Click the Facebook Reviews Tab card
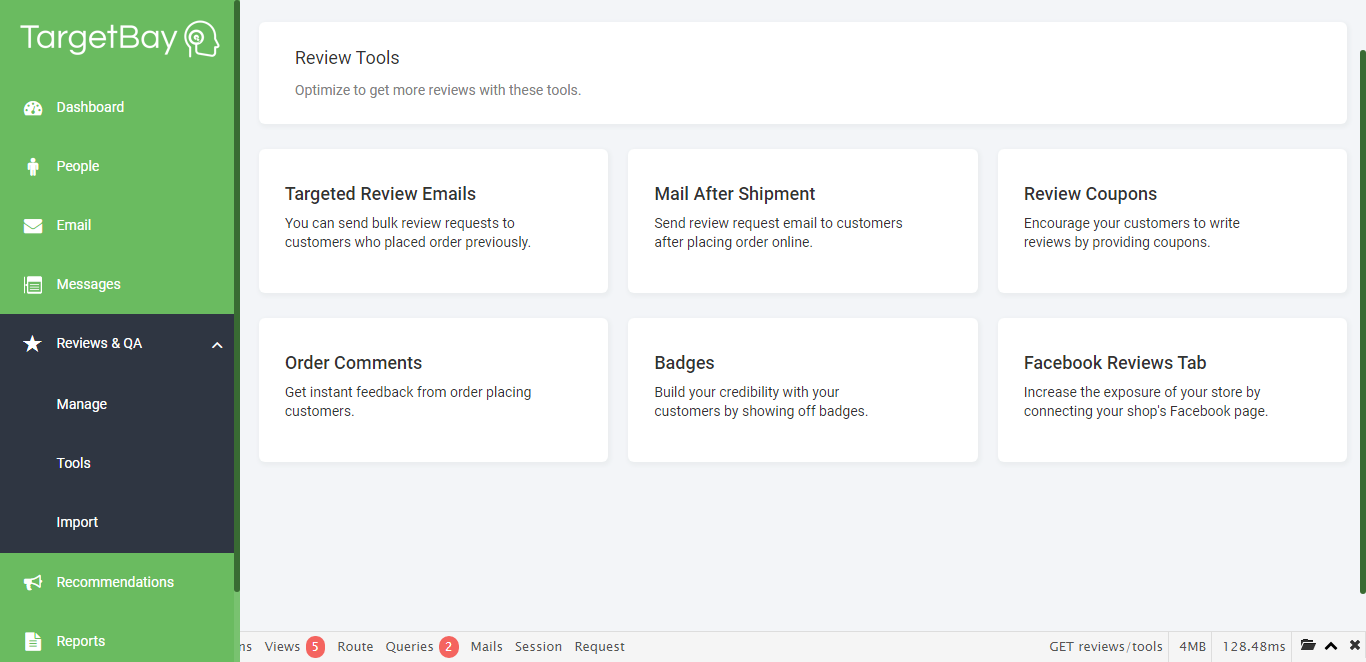Viewport: 1366px width, 662px height. coord(1171,390)
